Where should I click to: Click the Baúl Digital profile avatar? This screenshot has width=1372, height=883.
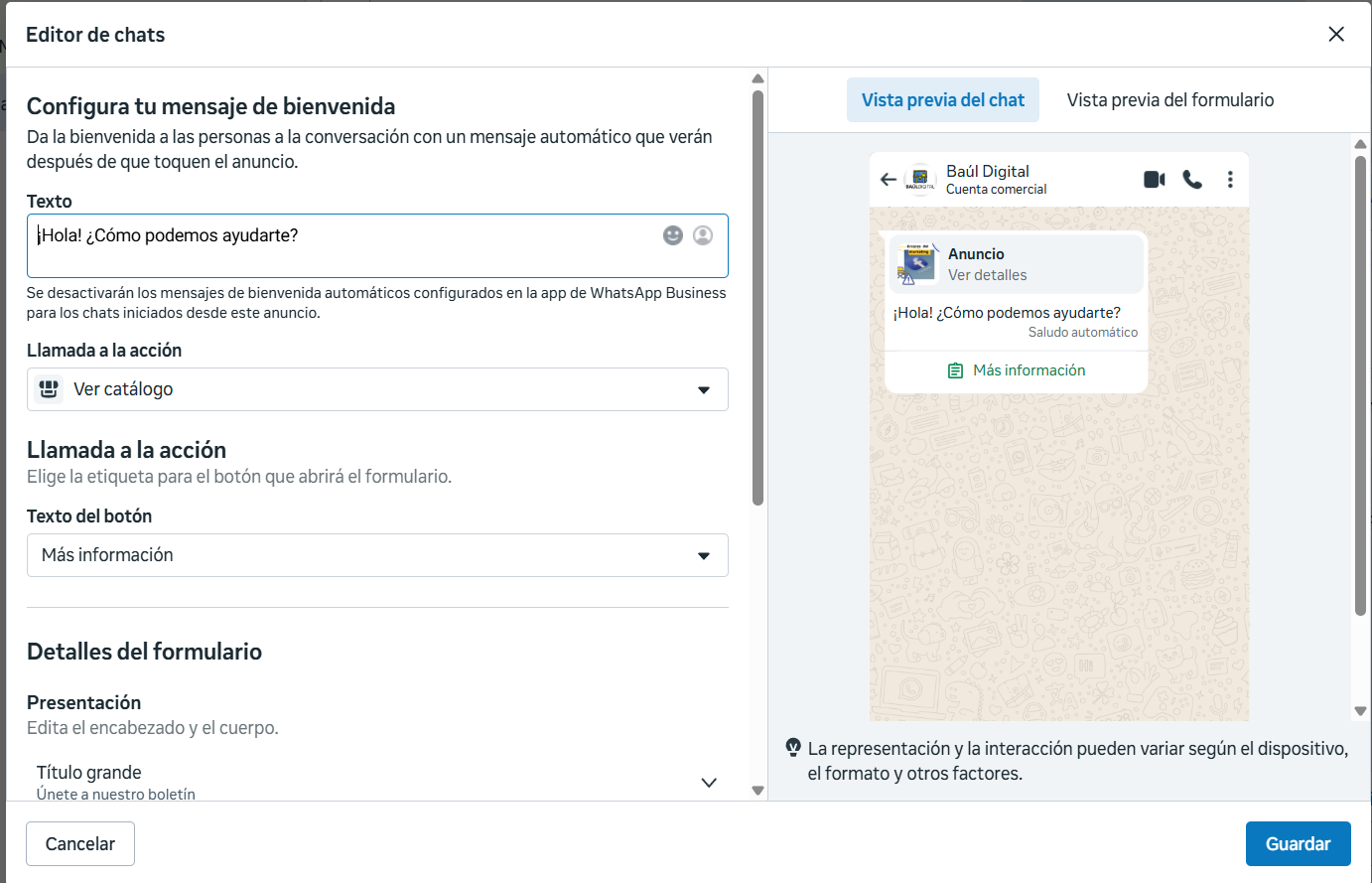(920, 180)
